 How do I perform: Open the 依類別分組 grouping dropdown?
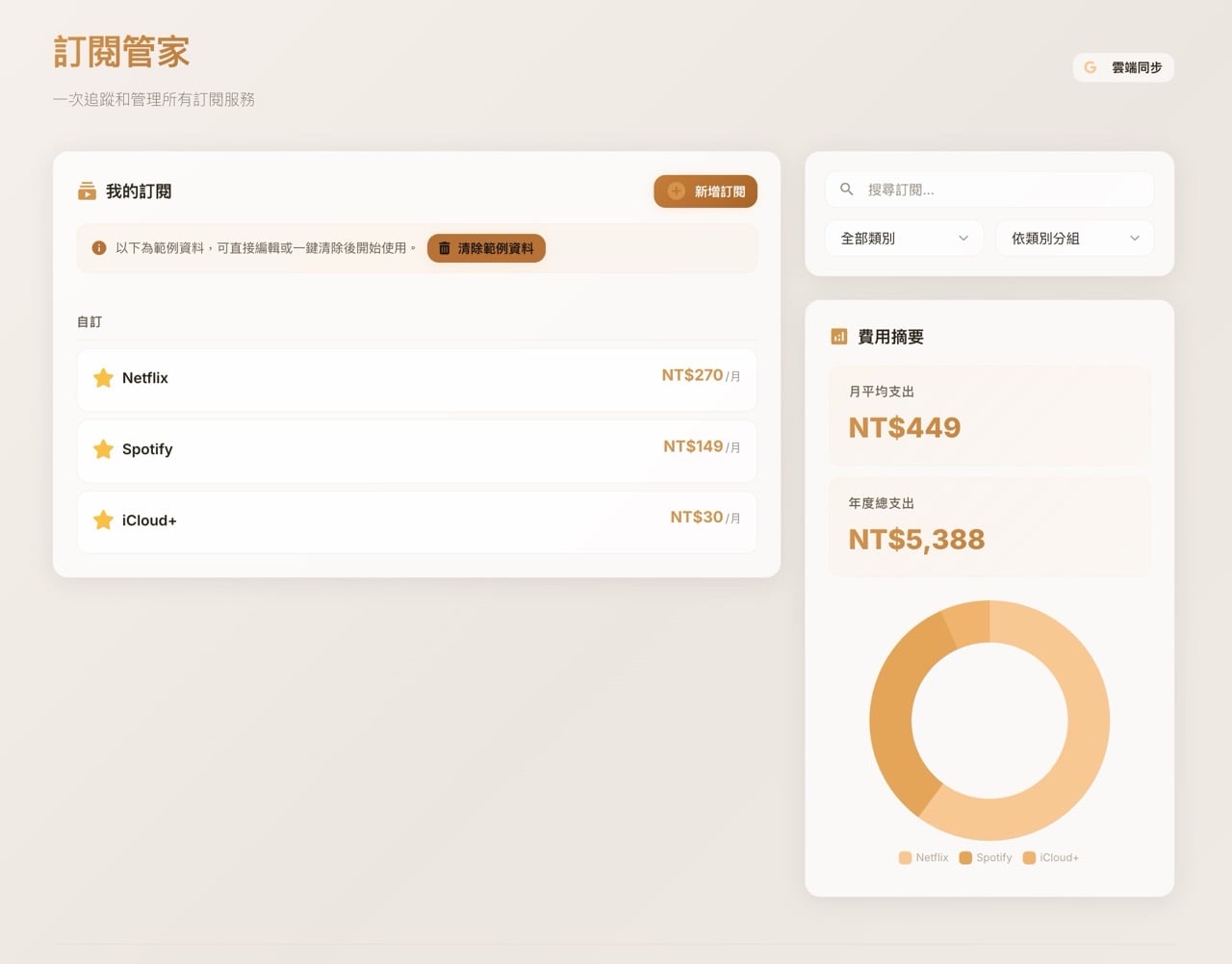[1074, 238]
